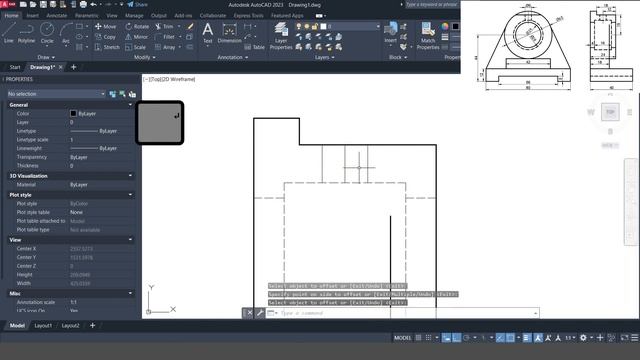Toggle ortho mode in status bar
640x360 pixels.
pyautogui.click(x=456, y=338)
